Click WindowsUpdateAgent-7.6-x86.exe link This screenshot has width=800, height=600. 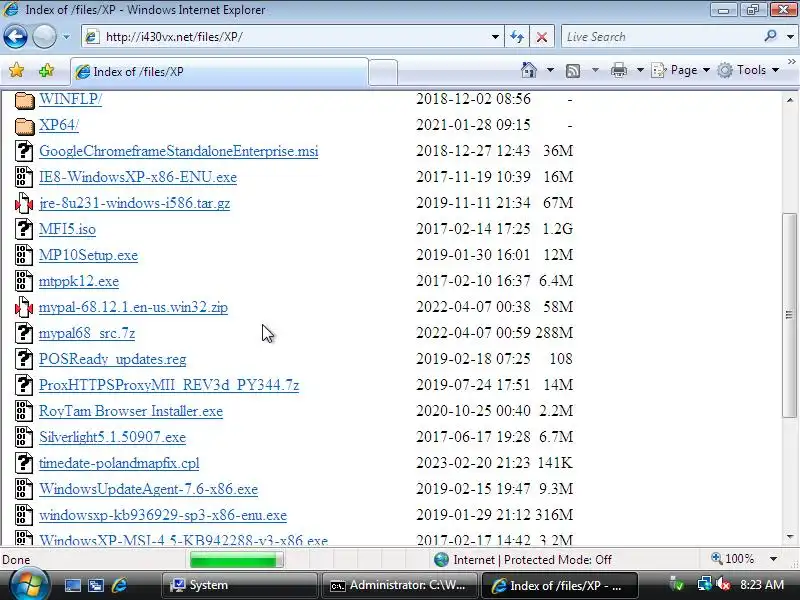tap(148, 489)
